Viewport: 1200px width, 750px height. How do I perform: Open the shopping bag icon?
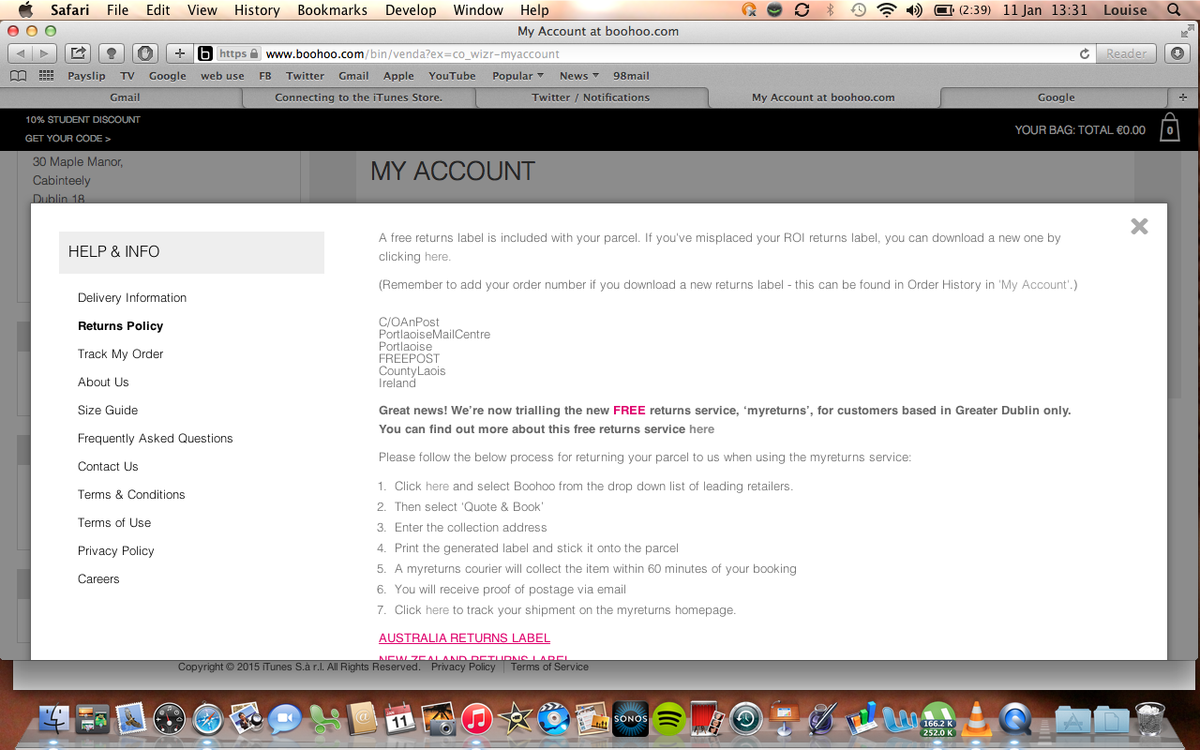tap(1169, 128)
